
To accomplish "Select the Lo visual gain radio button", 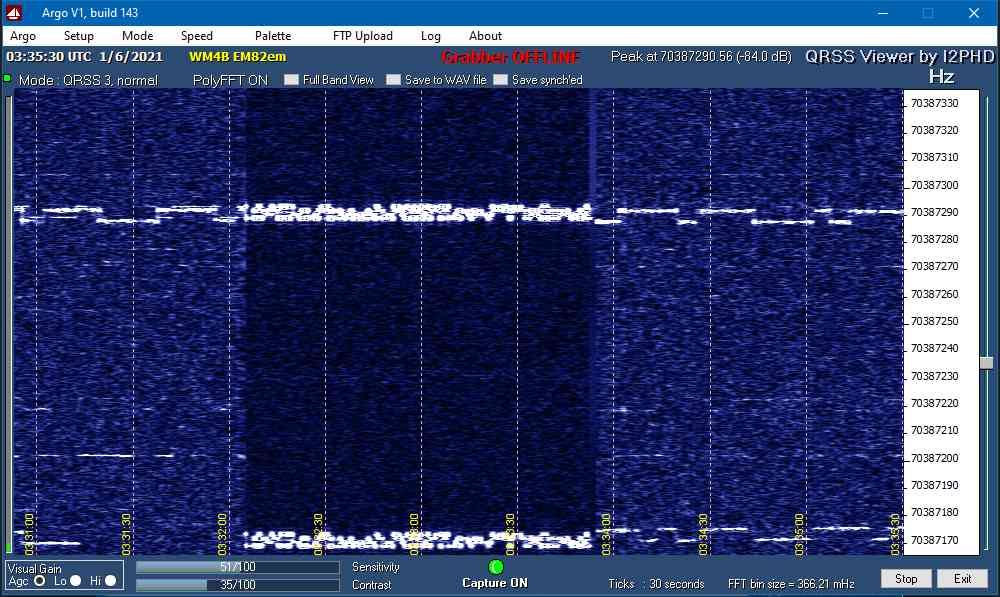I will [x=75, y=581].
